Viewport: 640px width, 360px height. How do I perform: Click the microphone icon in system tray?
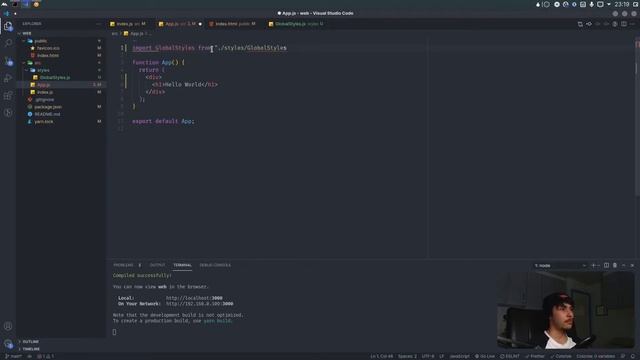tap(591, 4)
